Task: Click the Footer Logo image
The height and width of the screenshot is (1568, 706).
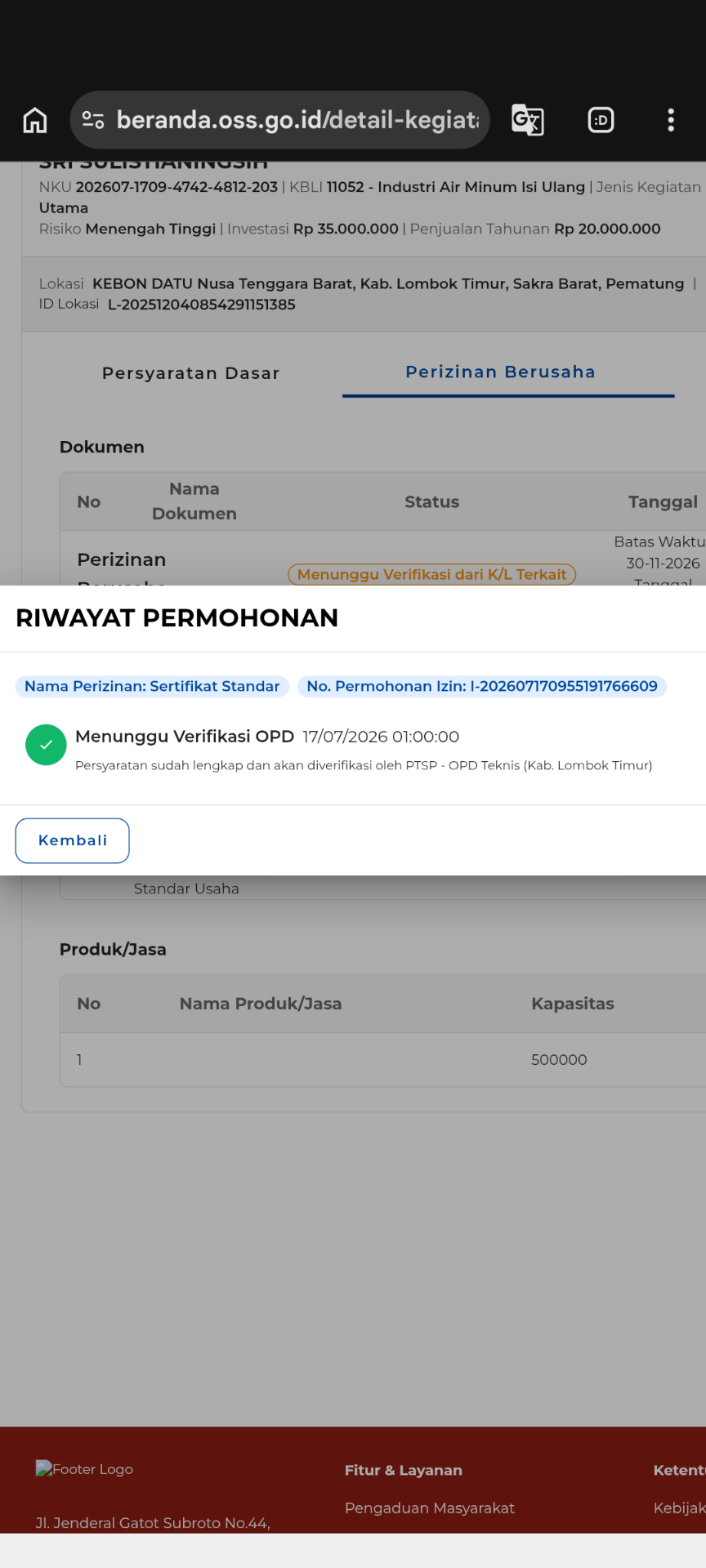Action: (x=84, y=1469)
